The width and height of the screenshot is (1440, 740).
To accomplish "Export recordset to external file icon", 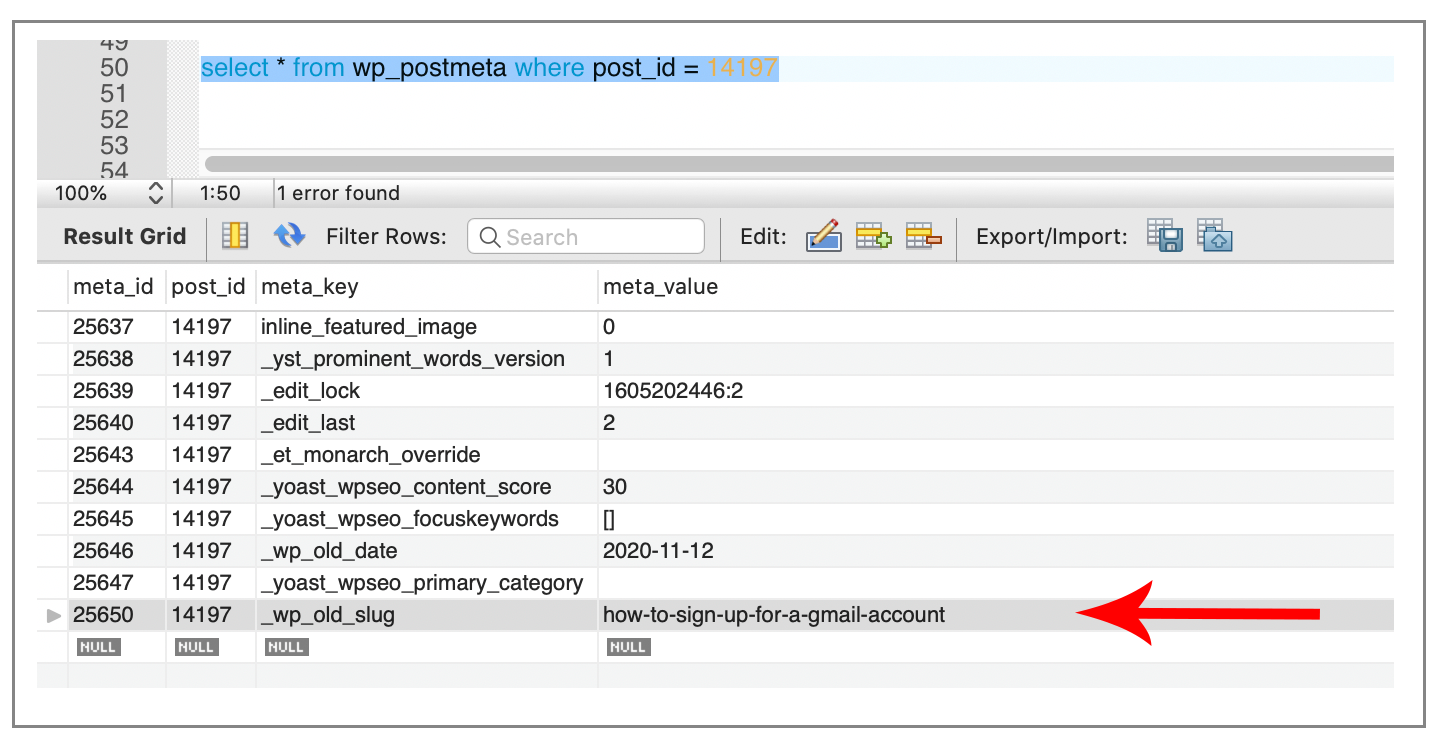I will (x=1165, y=236).
